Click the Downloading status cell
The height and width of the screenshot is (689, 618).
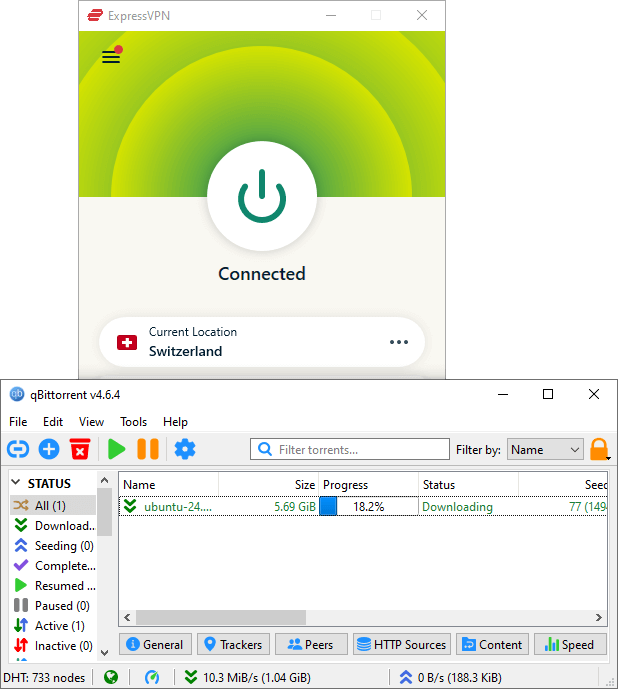[x=457, y=507]
